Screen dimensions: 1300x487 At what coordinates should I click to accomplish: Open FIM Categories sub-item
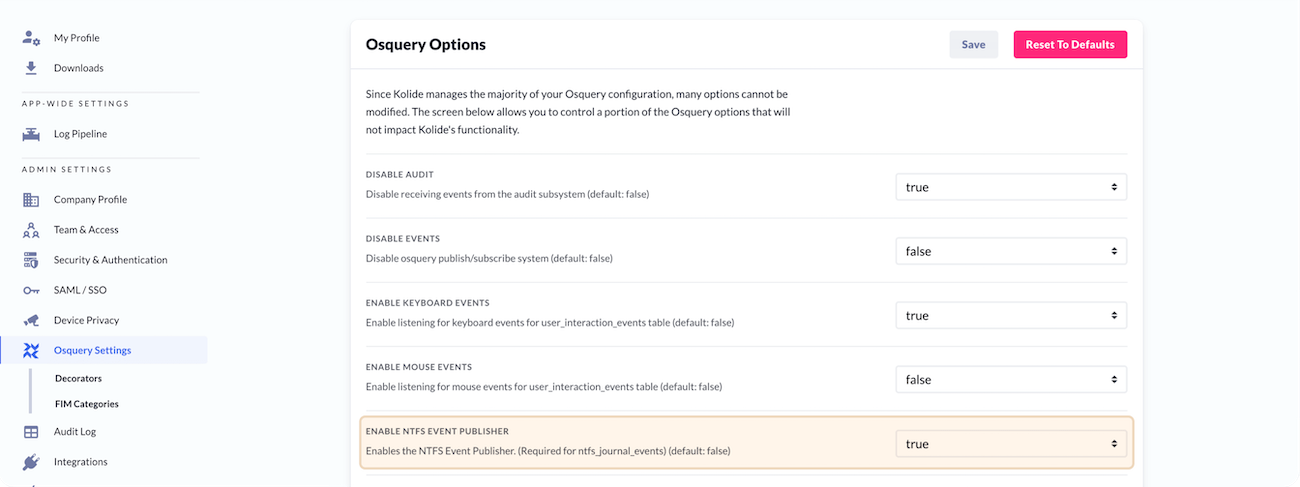click(x=87, y=404)
